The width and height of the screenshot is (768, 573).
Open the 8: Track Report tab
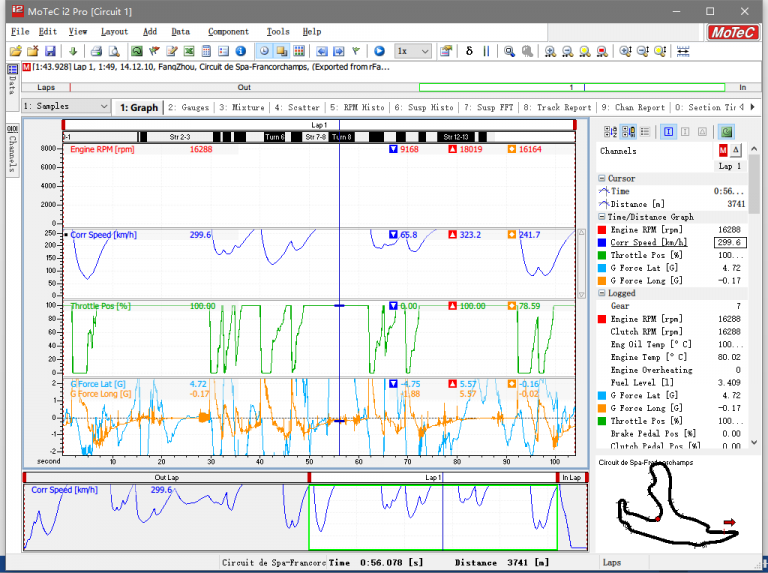click(557, 107)
